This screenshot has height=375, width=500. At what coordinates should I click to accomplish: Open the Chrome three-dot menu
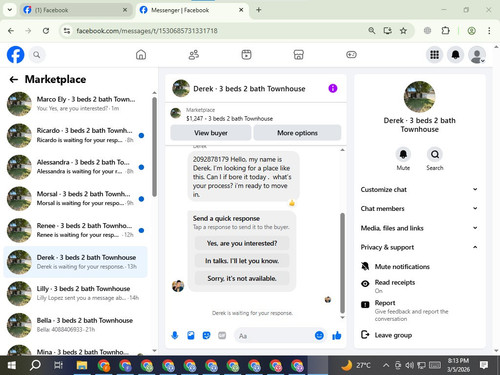pyautogui.click(x=489, y=31)
